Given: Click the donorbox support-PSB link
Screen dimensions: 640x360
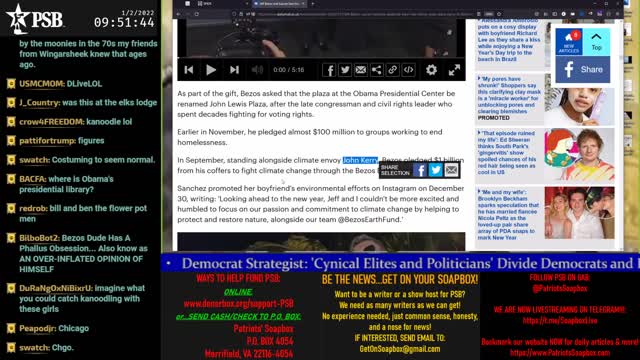Looking at the screenshot, I should tap(238, 304).
